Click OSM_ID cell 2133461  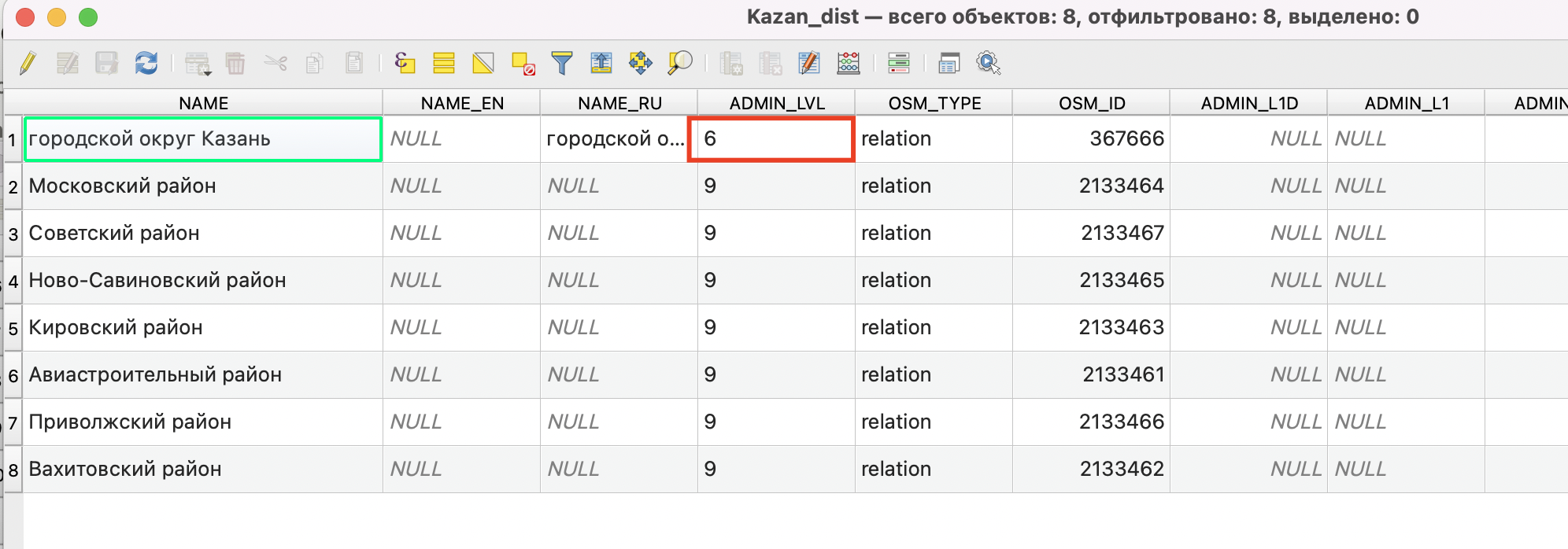[x=1091, y=375]
